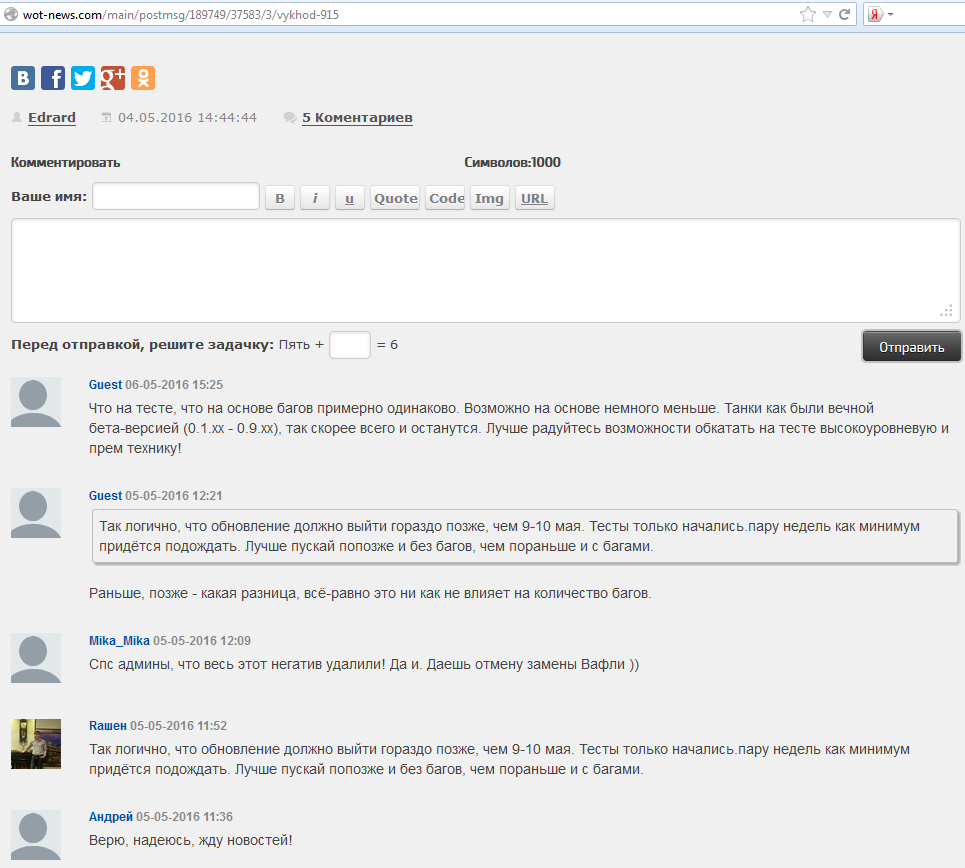Share the post on Facebook

[53, 78]
